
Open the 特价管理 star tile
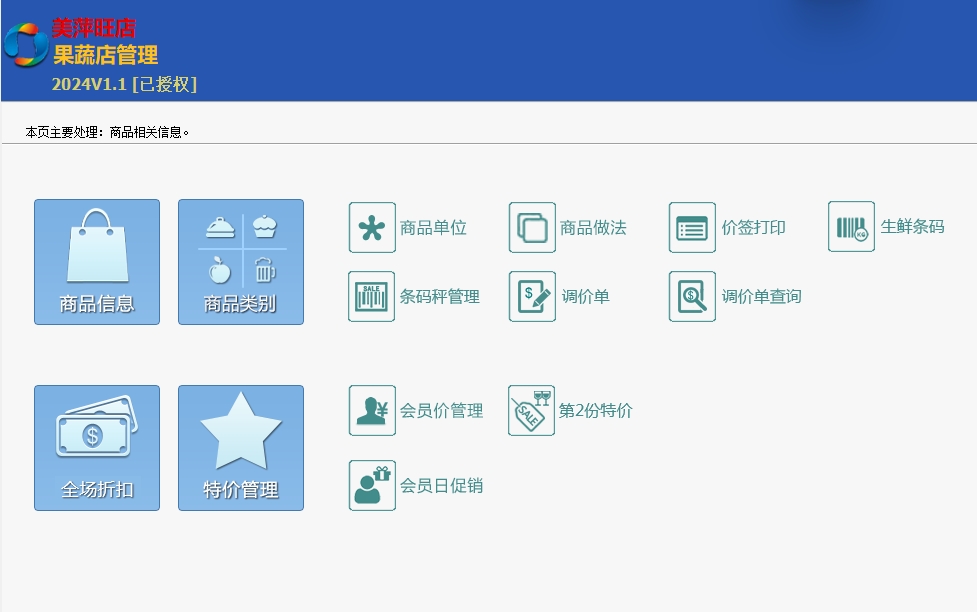coord(241,447)
